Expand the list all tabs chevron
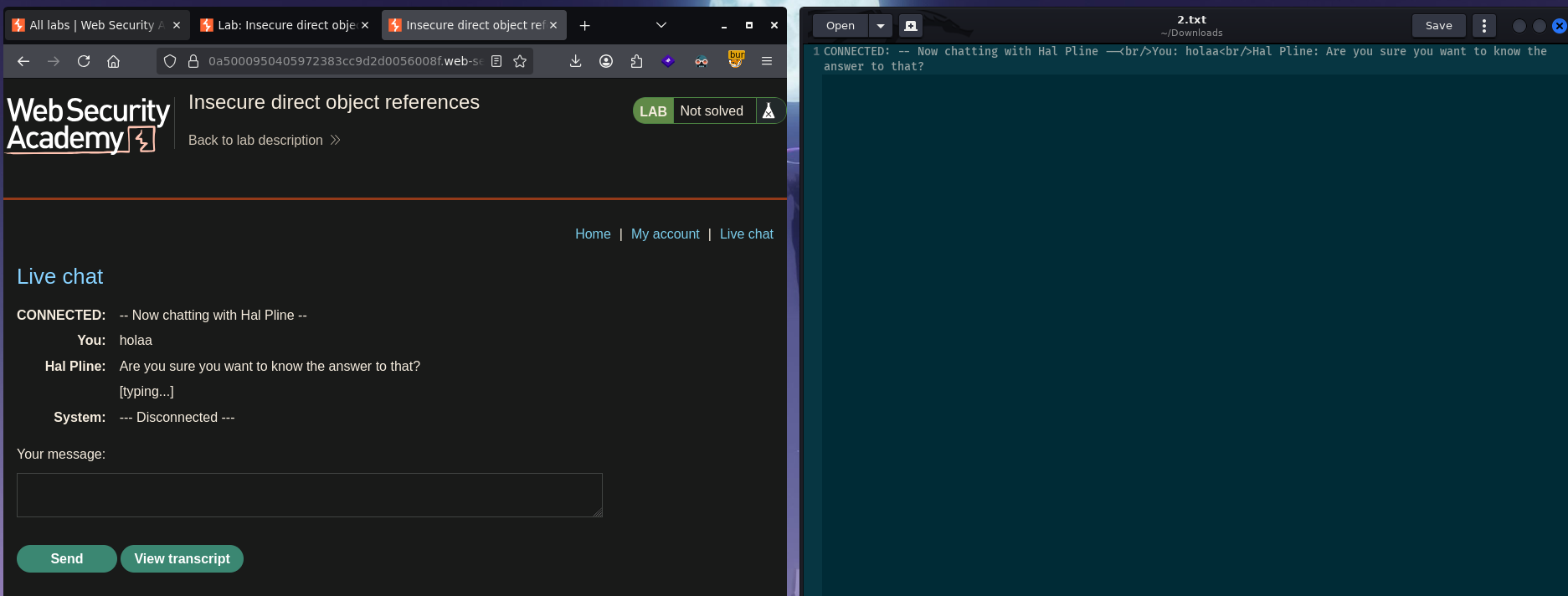Viewport: 1568px width, 596px height. 661,25
